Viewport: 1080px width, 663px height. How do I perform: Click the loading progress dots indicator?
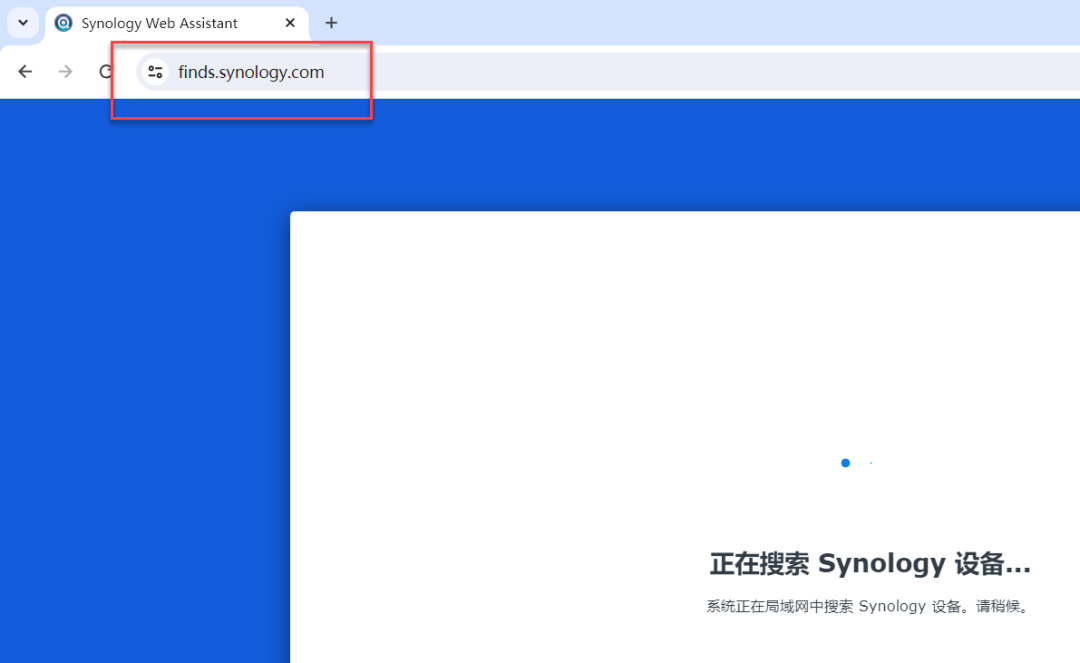point(857,463)
